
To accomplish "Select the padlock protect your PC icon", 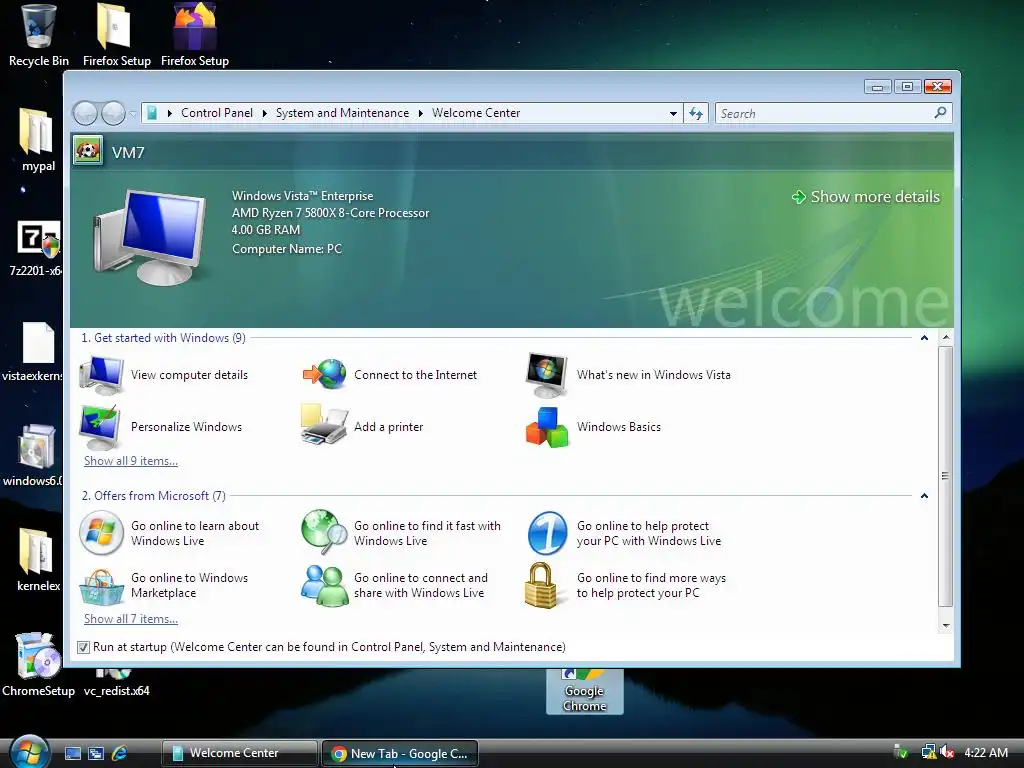I will click(x=541, y=585).
